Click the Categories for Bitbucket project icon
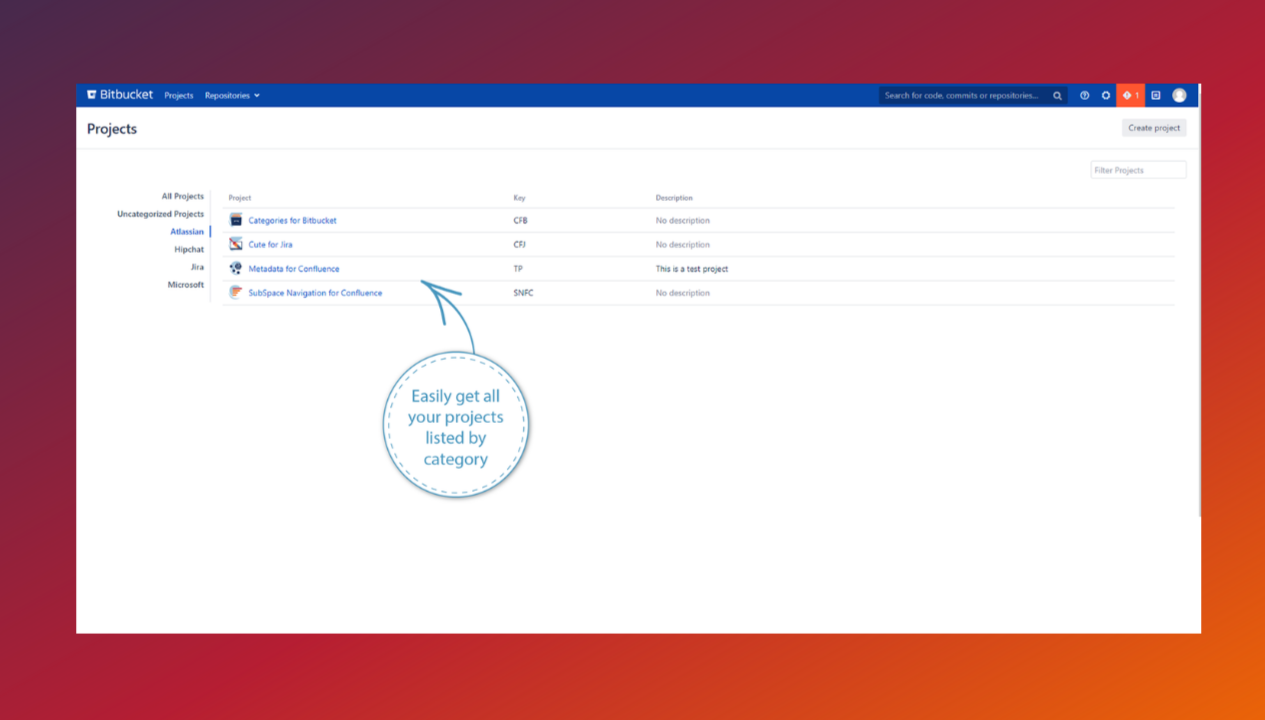Screen dimensions: 1265x720 pos(234,220)
